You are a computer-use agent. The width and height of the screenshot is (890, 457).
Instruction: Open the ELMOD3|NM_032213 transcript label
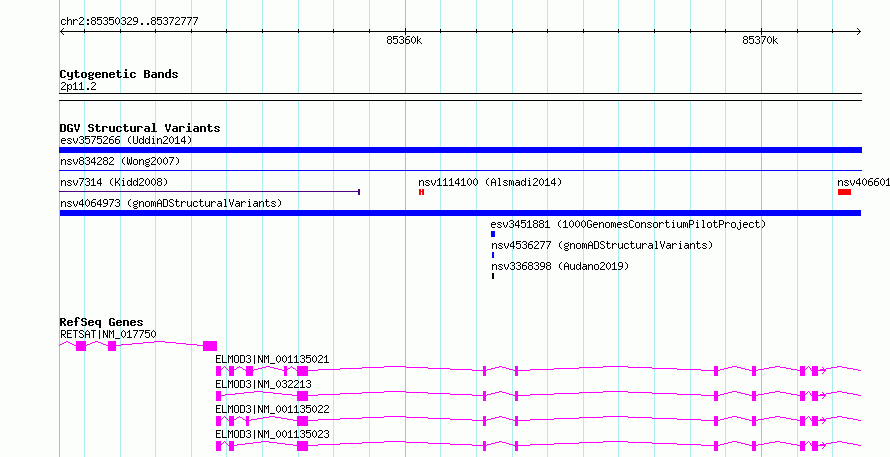pyautogui.click(x=263, y=384)
